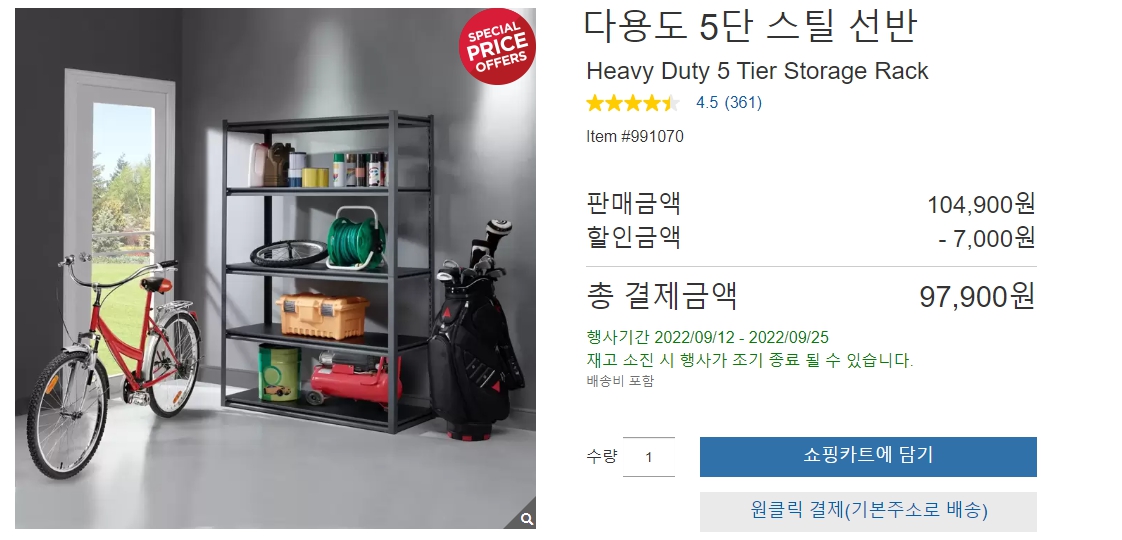Click the magnifier zoom icon on product image
The width and height of the screenshot is (1122, 540).
click(526, 519)
